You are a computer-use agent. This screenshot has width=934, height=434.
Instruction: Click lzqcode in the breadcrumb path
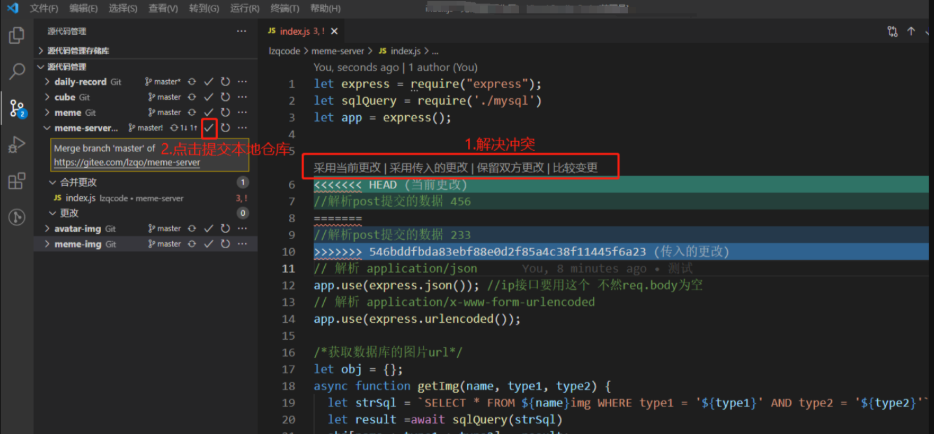[284, 51]
